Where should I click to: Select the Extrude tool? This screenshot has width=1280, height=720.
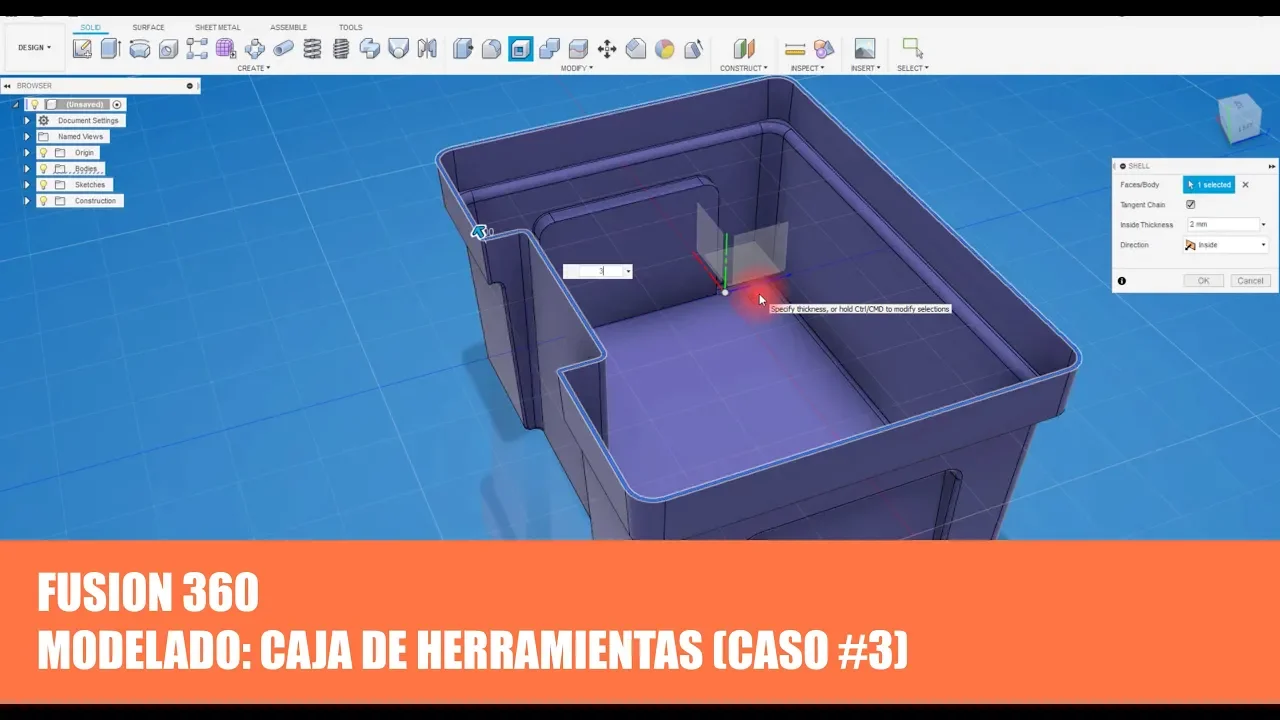(110, 48)
